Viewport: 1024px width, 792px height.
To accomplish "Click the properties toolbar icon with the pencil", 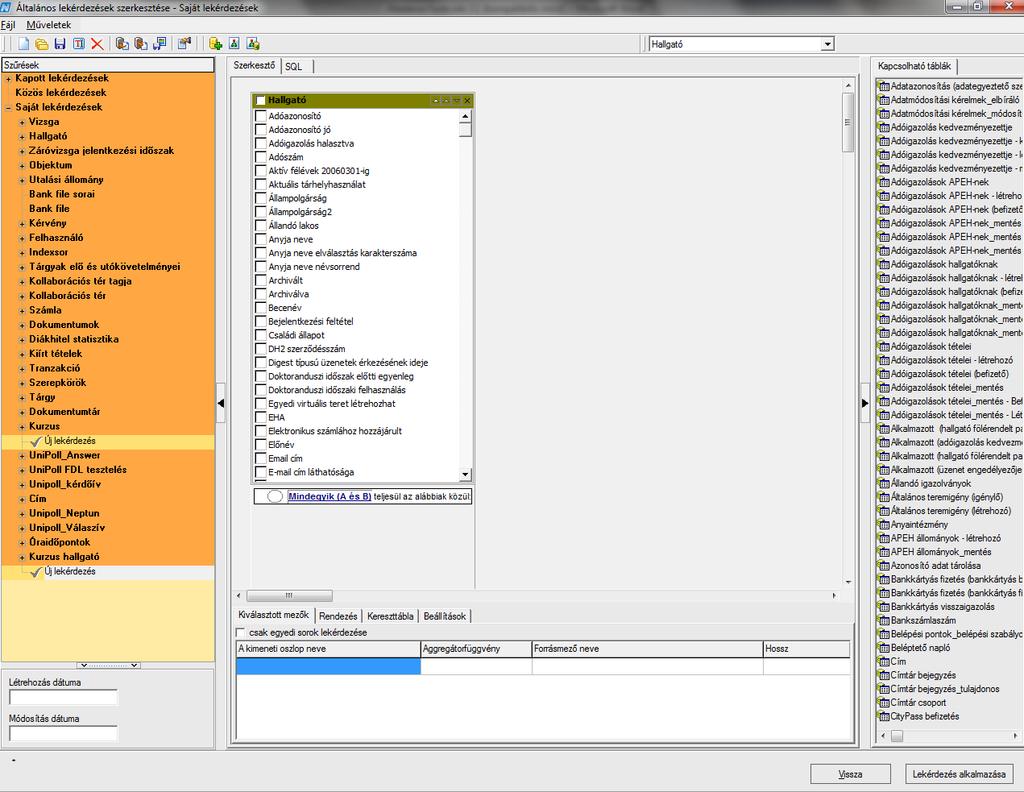I will [185, 44].
